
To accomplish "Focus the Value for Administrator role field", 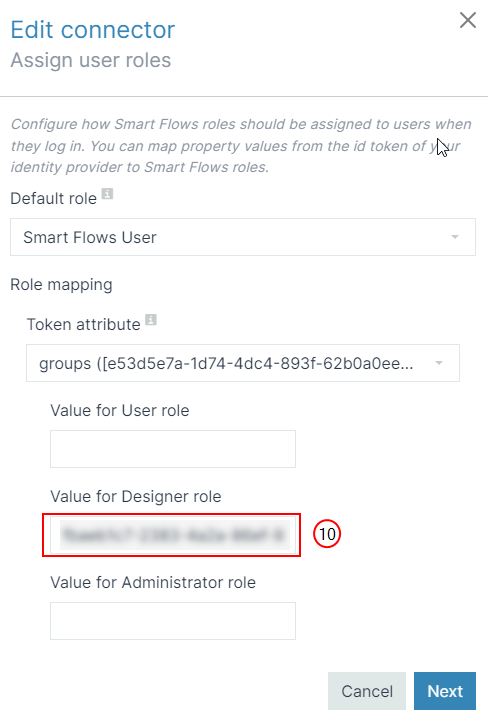I will pos(173,621).
